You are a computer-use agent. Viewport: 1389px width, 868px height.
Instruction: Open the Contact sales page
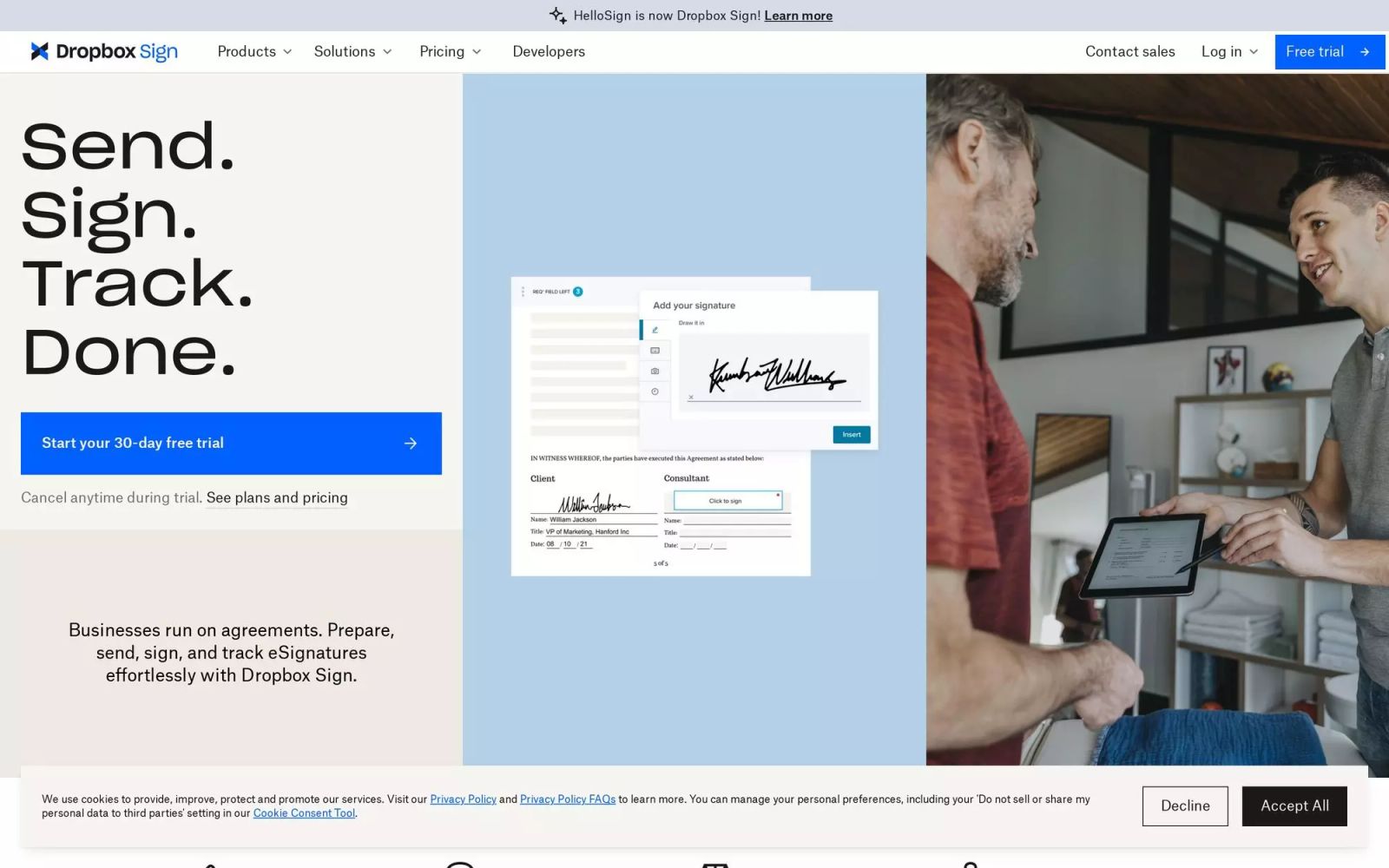pyautogui.click(x=1129, y=52)
